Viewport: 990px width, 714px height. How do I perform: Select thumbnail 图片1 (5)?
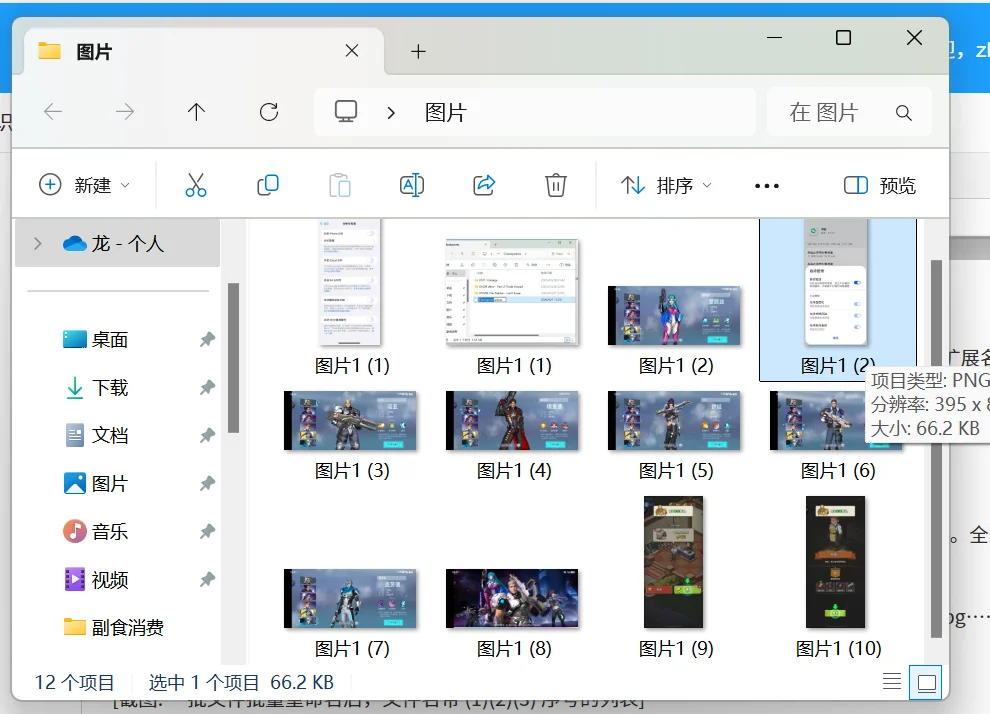[x=674, y=420]
